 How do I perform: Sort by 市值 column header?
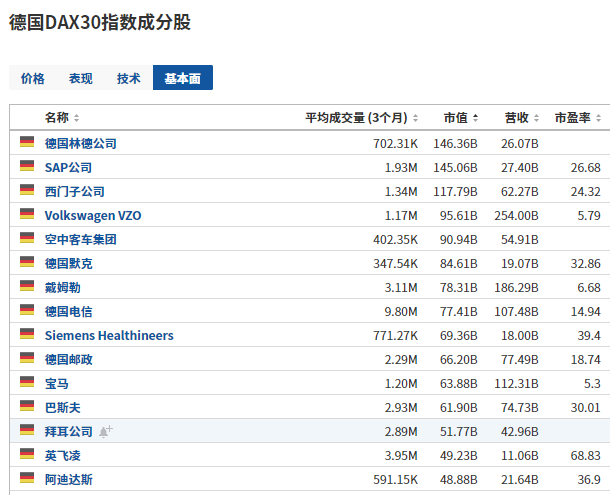(461, 118)
